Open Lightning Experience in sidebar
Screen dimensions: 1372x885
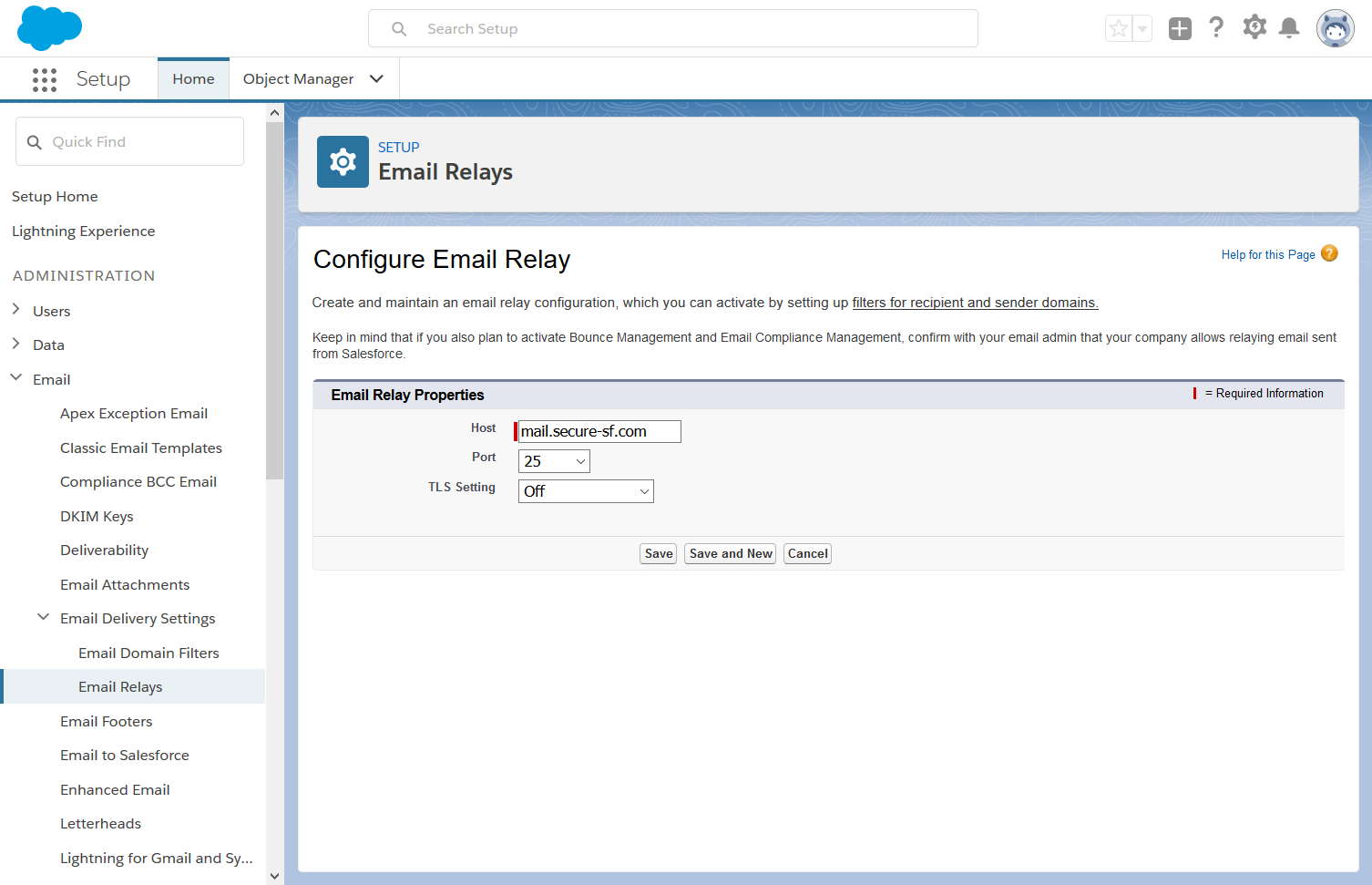click(x=83, y=232)
